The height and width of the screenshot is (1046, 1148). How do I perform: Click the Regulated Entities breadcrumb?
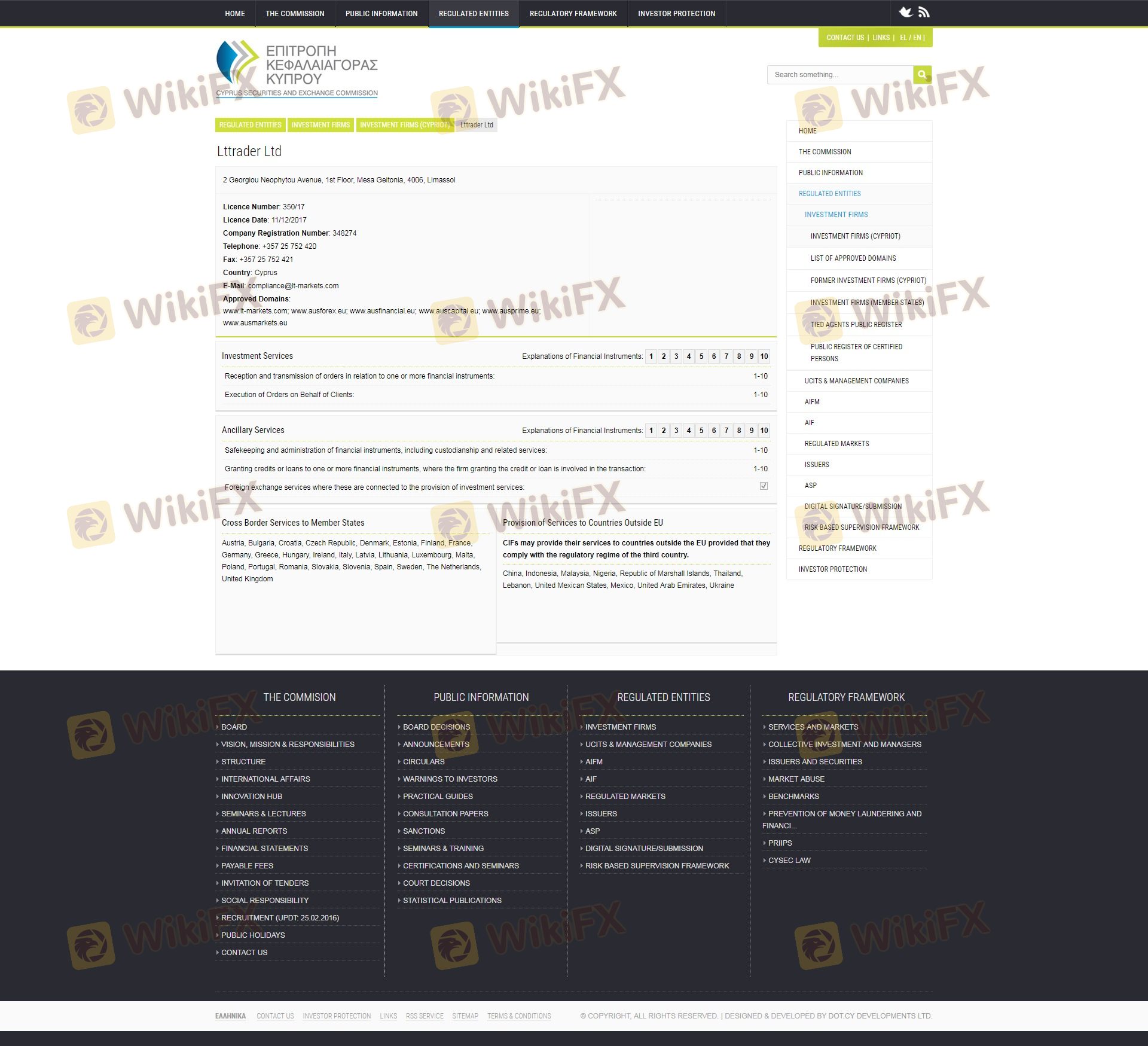(x=250, y=125)
